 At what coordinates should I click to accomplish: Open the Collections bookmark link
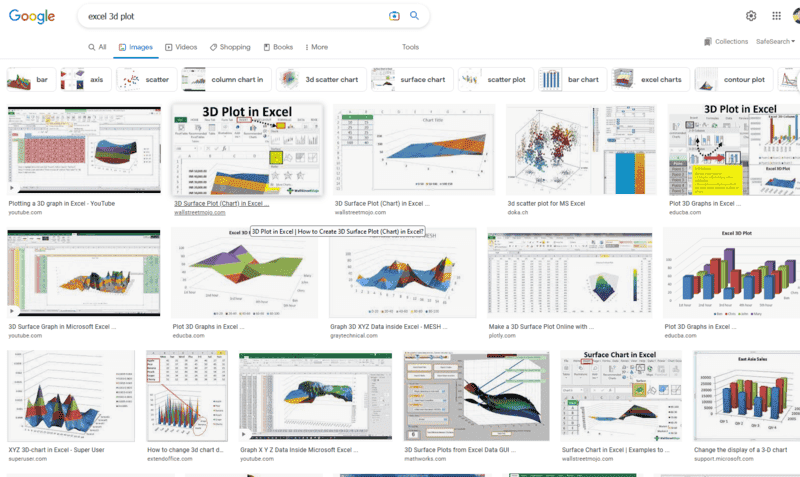[x=726, y=41]
